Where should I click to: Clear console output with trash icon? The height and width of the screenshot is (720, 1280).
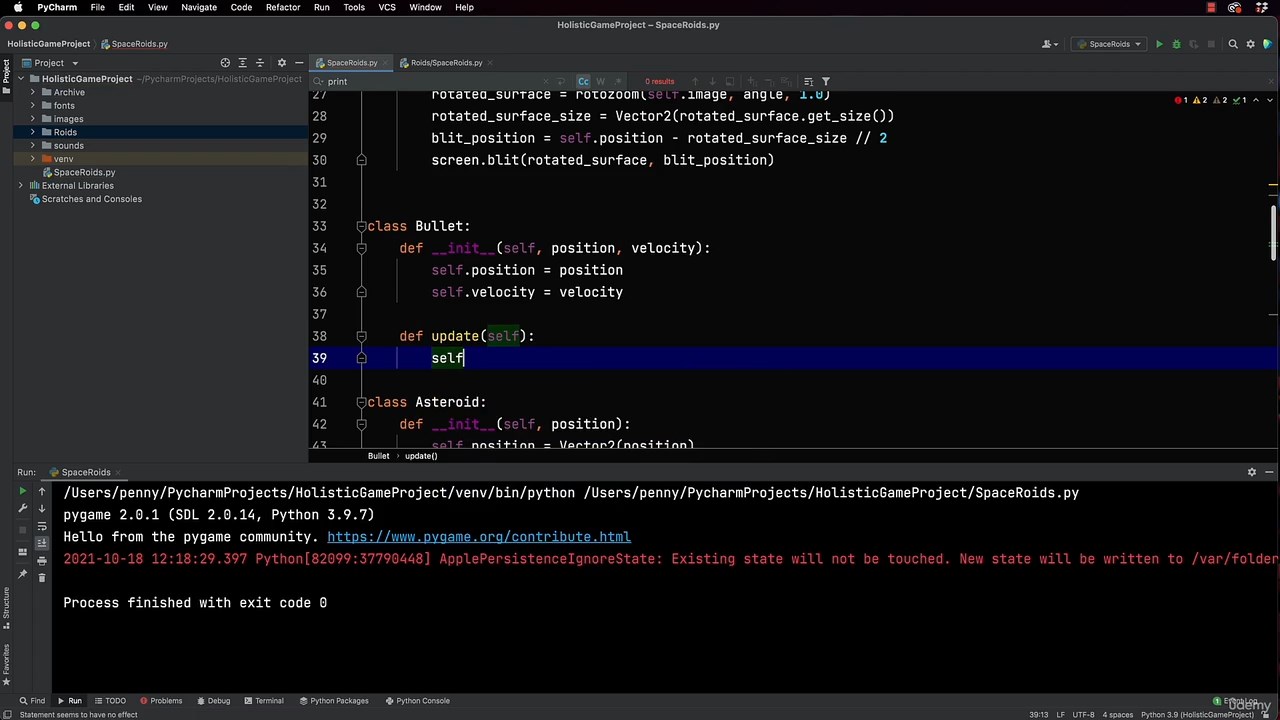click(x=42, y=577)
